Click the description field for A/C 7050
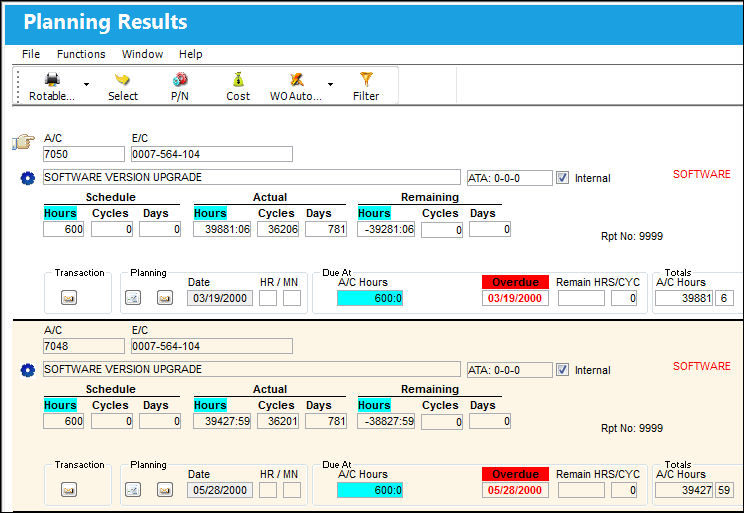This screenshot has width=744, height=513. pos(251,177)
